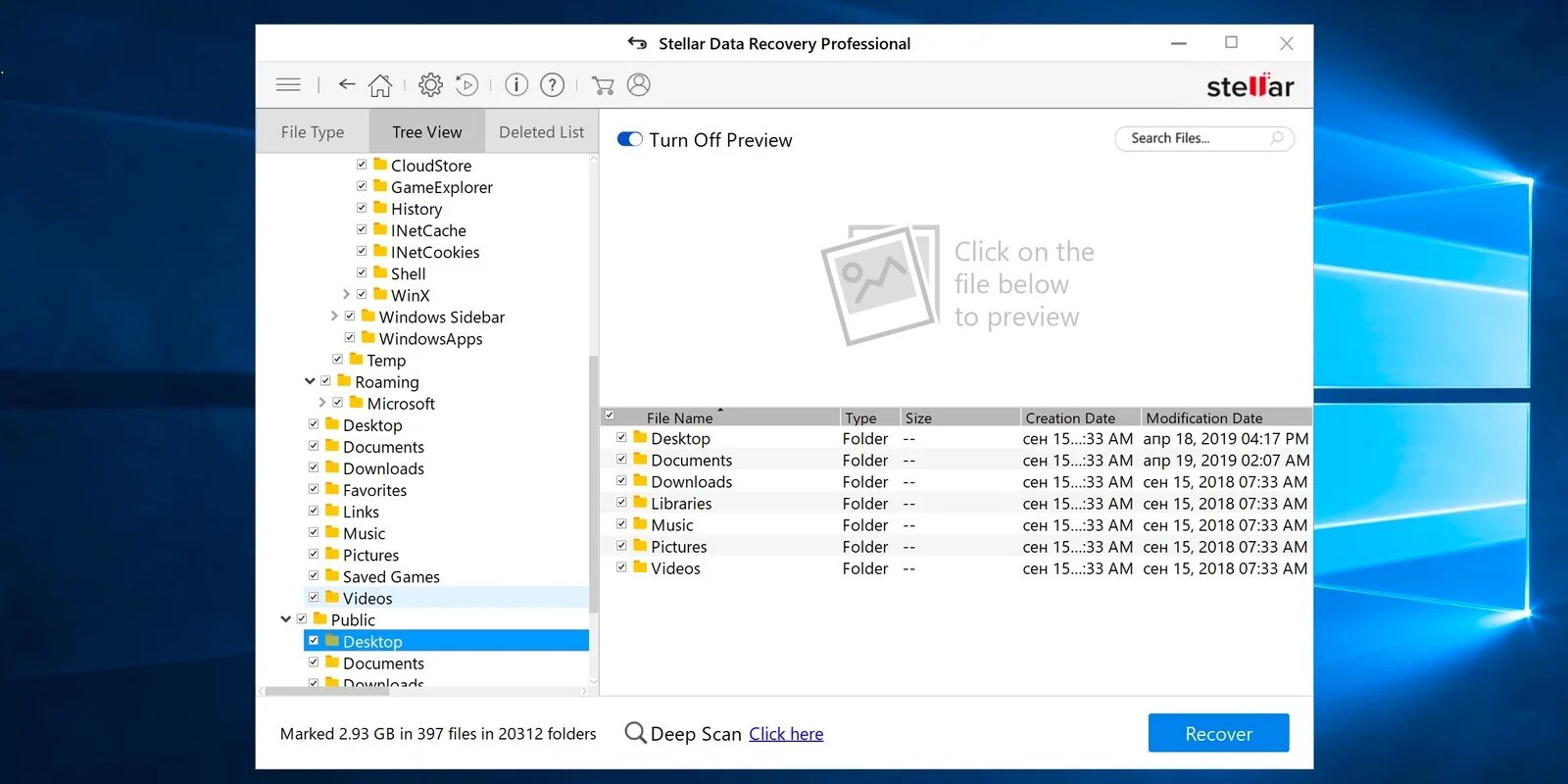Open the Home screen icon

click(x=380, y=85)
